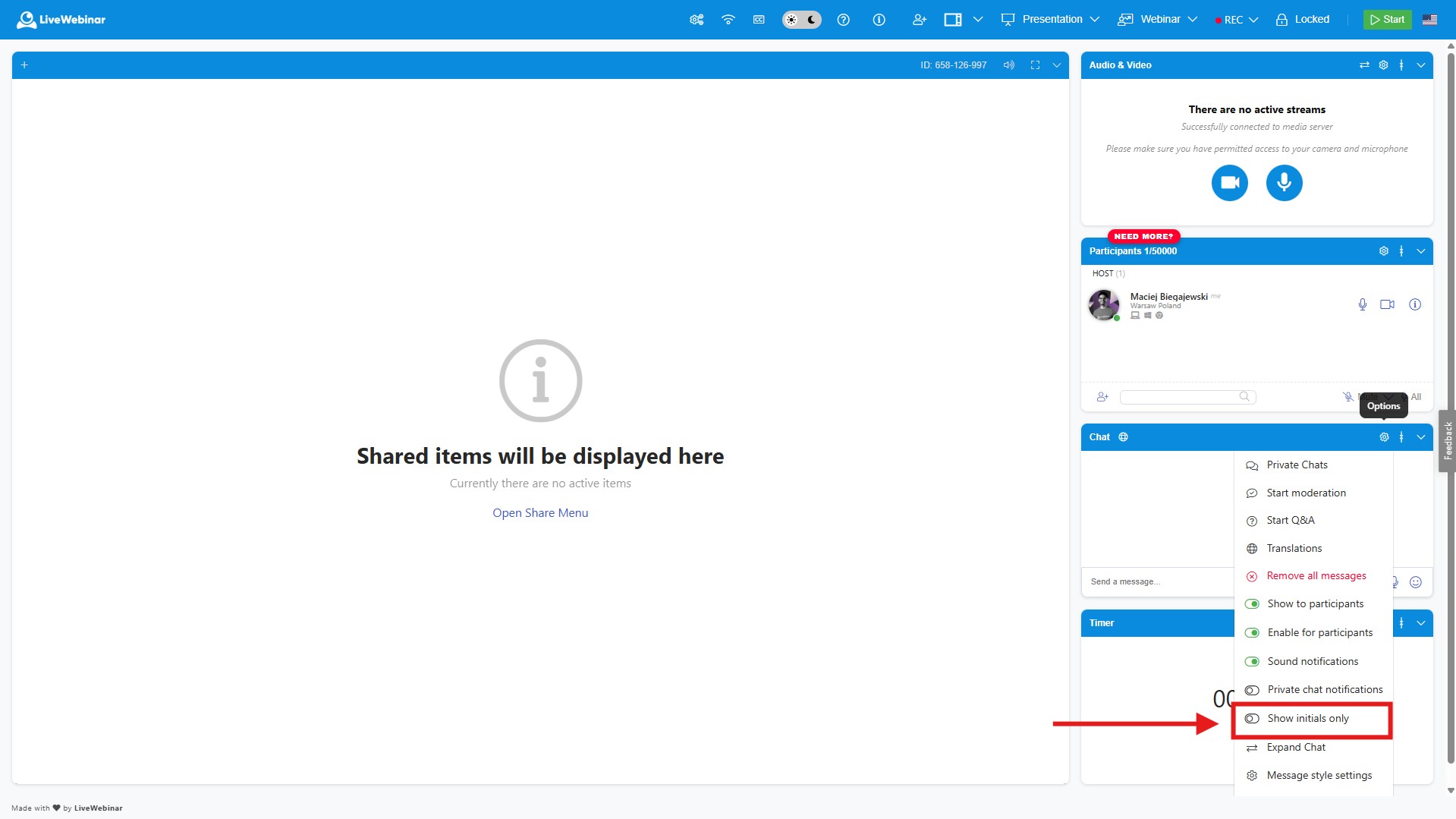Select Expand Chat menu item
Screen dimensions: 1456x819
[1313, 748]
